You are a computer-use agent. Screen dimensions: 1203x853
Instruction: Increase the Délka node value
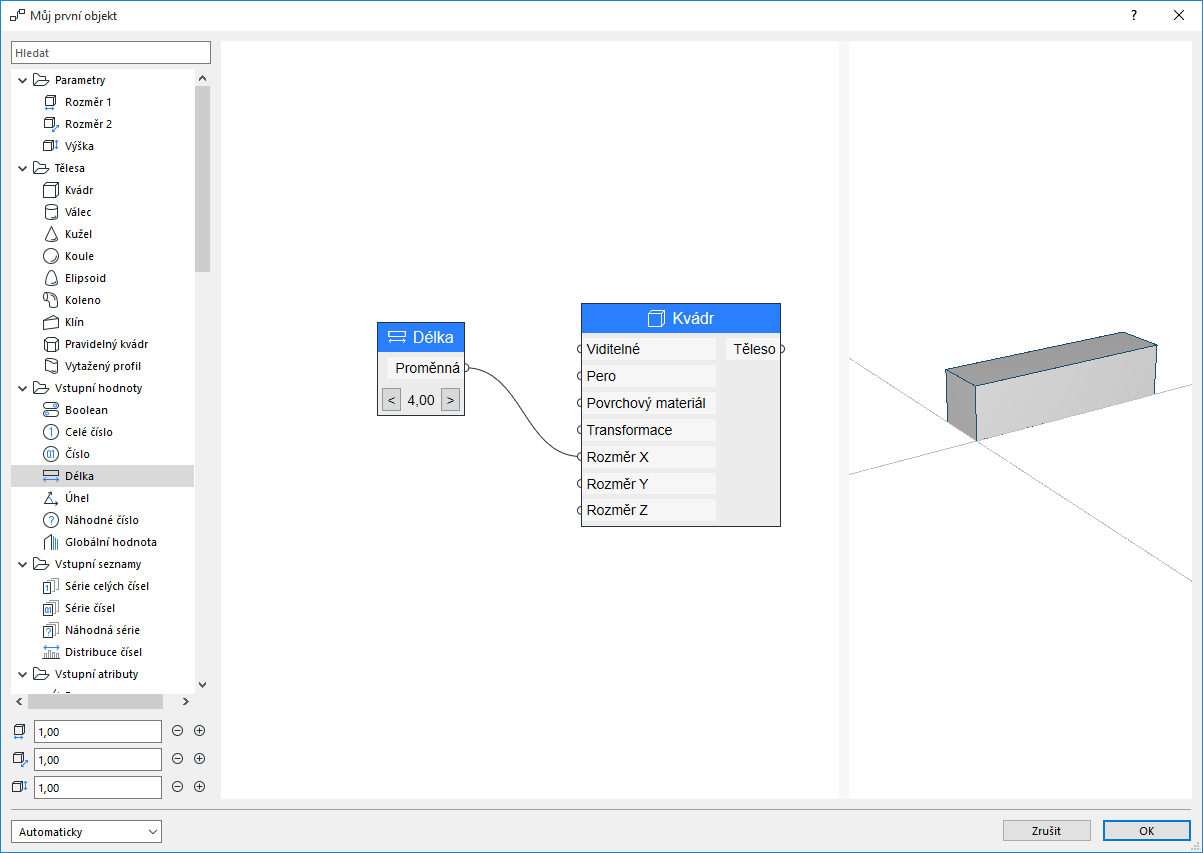click(451, 400)
